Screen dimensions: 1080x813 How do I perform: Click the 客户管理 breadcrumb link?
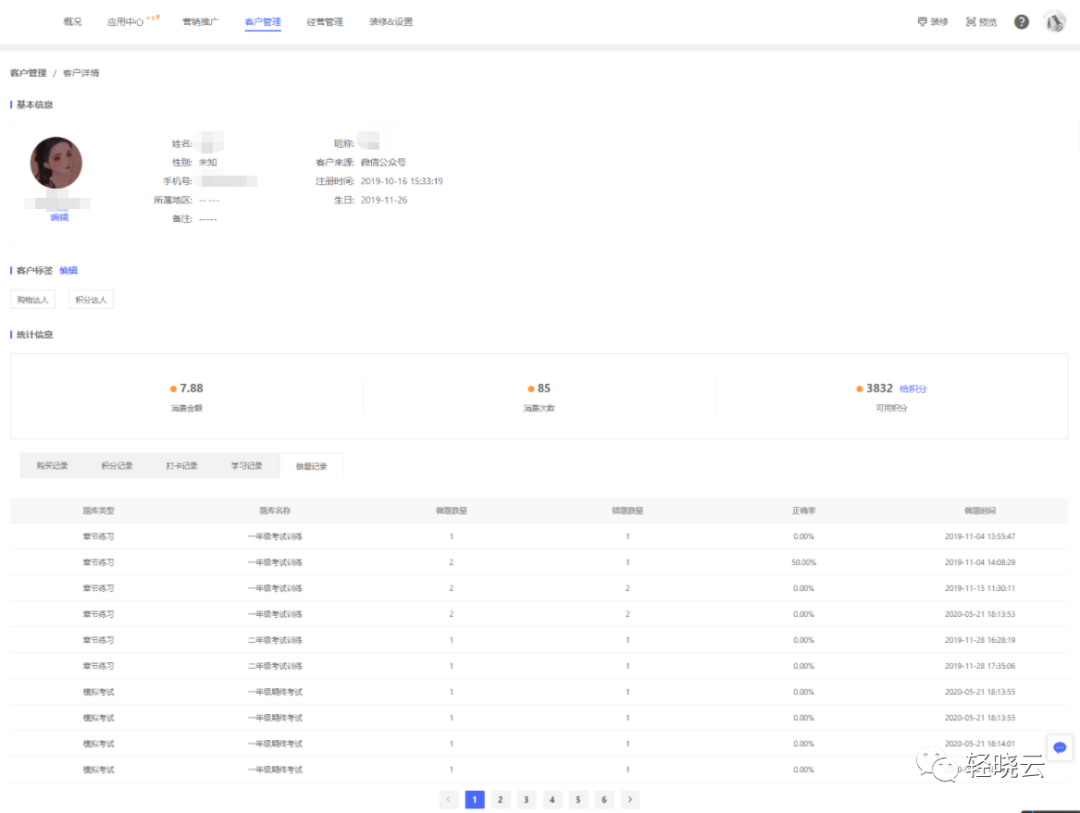point(29,73)
